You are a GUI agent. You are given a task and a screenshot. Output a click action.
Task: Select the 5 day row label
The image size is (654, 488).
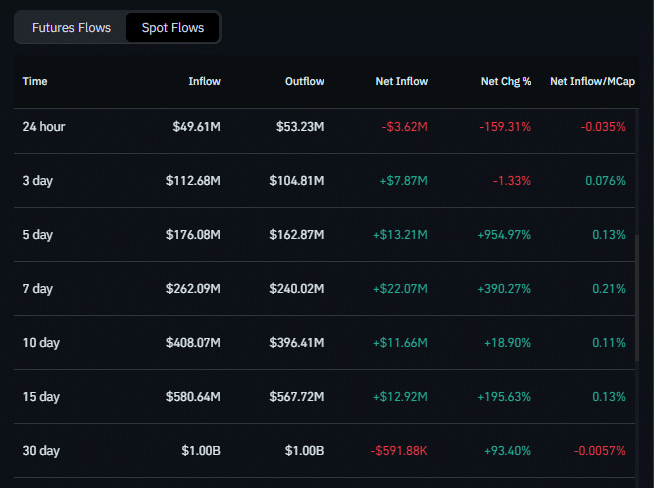point(38,235)
